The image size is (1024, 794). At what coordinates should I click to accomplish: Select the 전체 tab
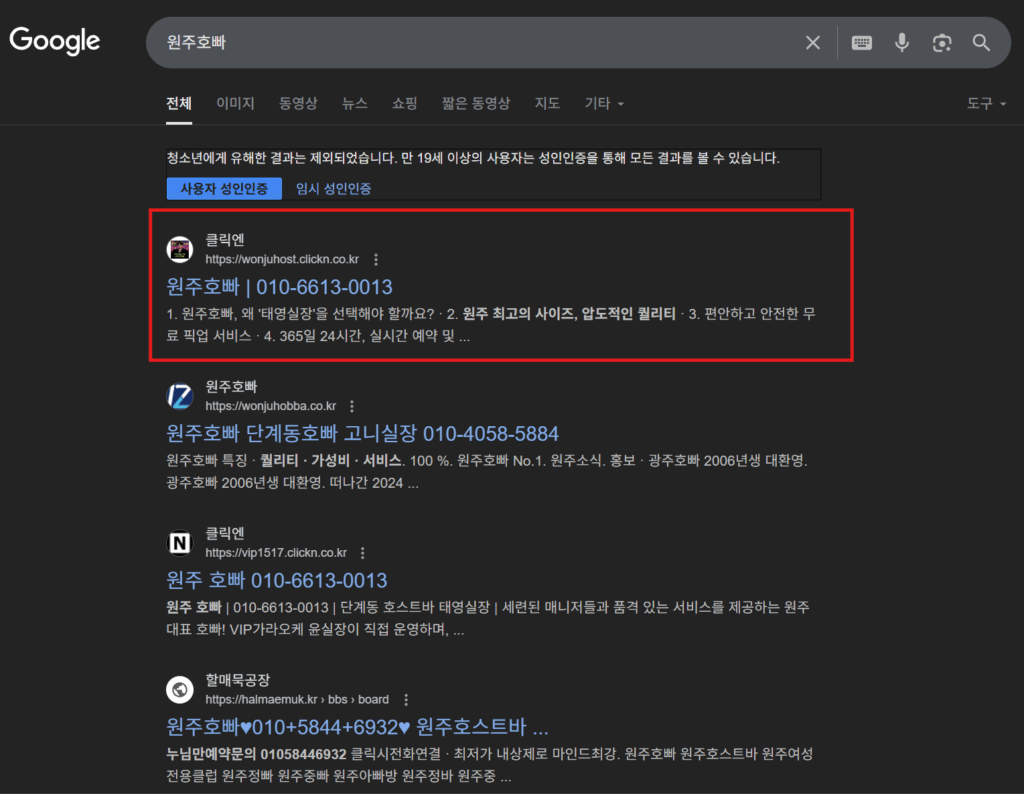[x=179, y=103]
